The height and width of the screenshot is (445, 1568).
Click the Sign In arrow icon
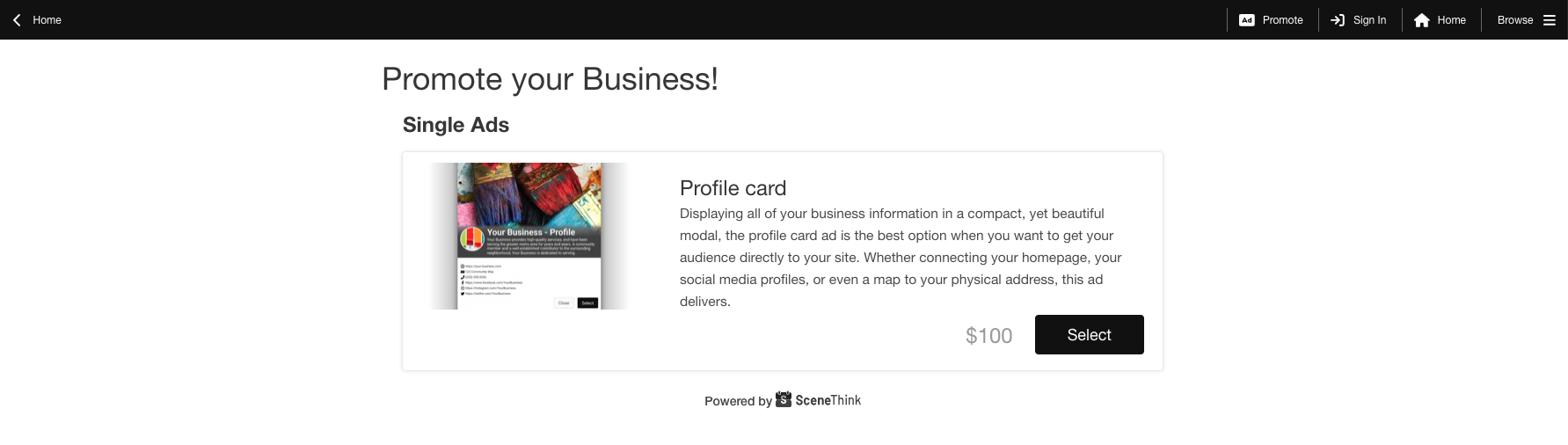[1338, 20]
